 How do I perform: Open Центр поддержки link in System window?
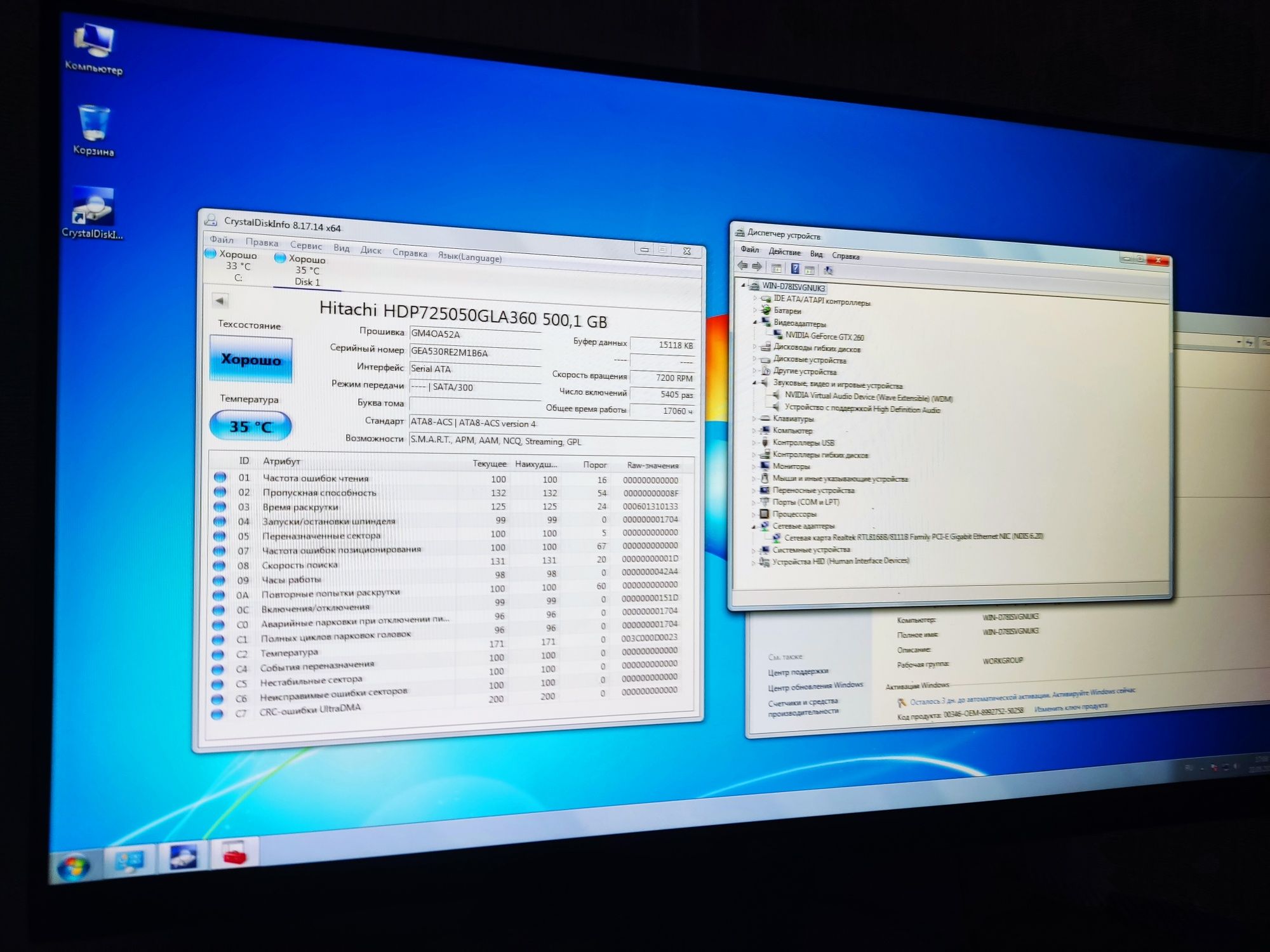(798, 671)
